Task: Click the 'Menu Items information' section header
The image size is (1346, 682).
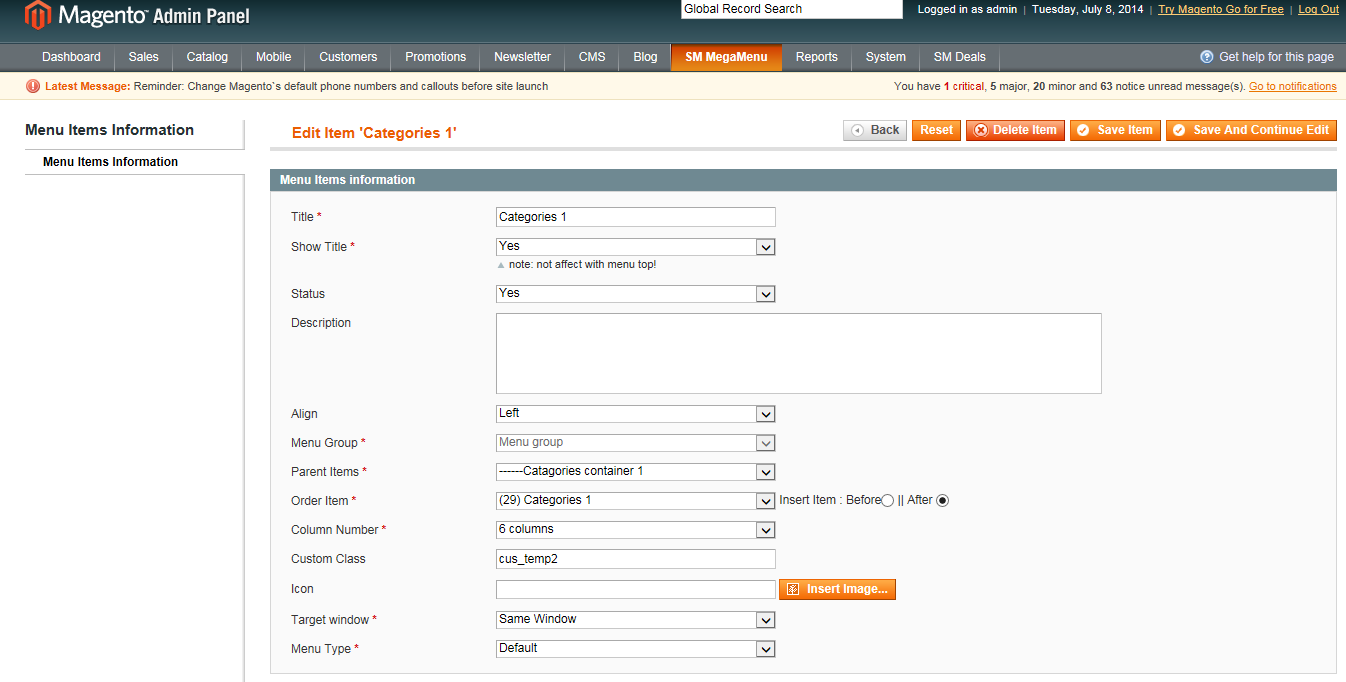Action: click(347, 180)
